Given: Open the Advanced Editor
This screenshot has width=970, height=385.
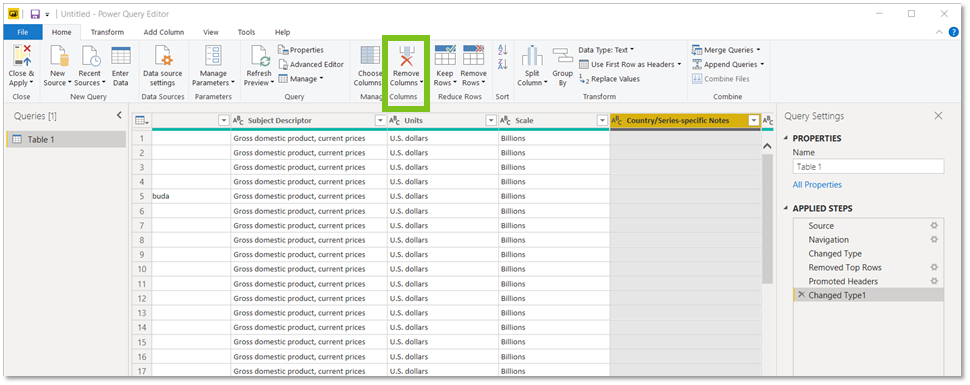Looking at the screenshot, I should tap(311, 64).
